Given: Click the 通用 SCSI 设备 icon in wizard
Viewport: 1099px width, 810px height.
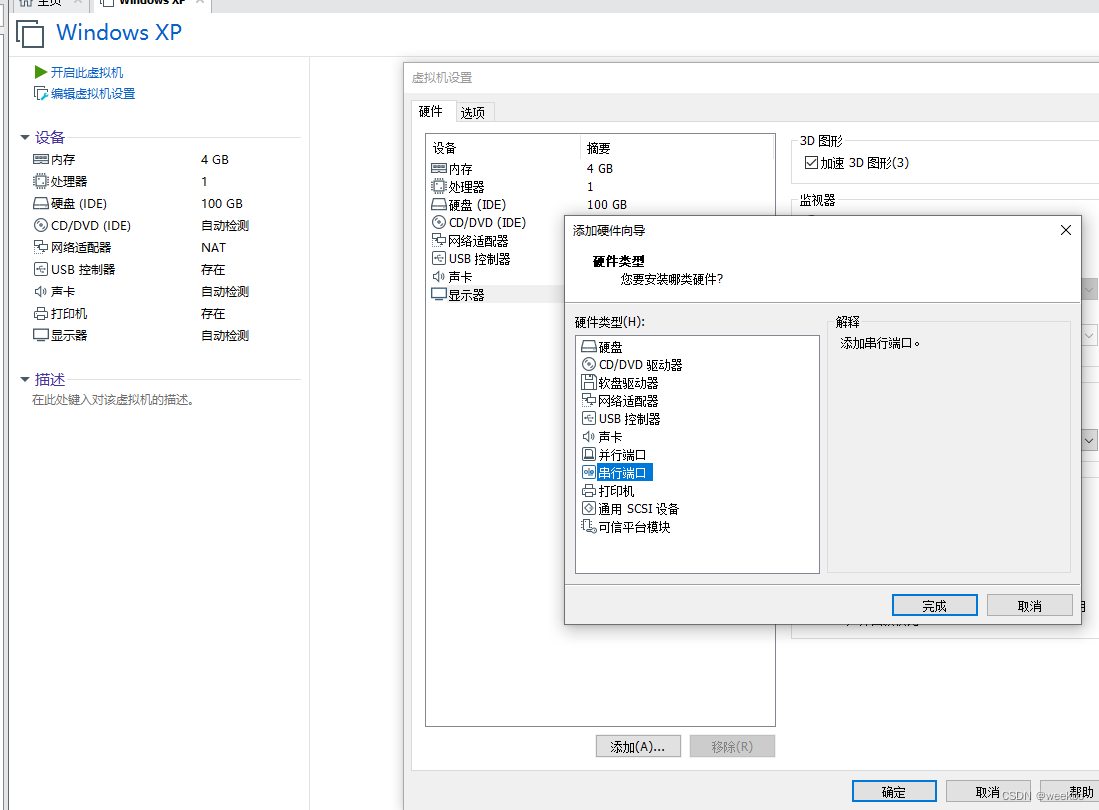Looking at the screenshot, I should [x=589, y=508].
